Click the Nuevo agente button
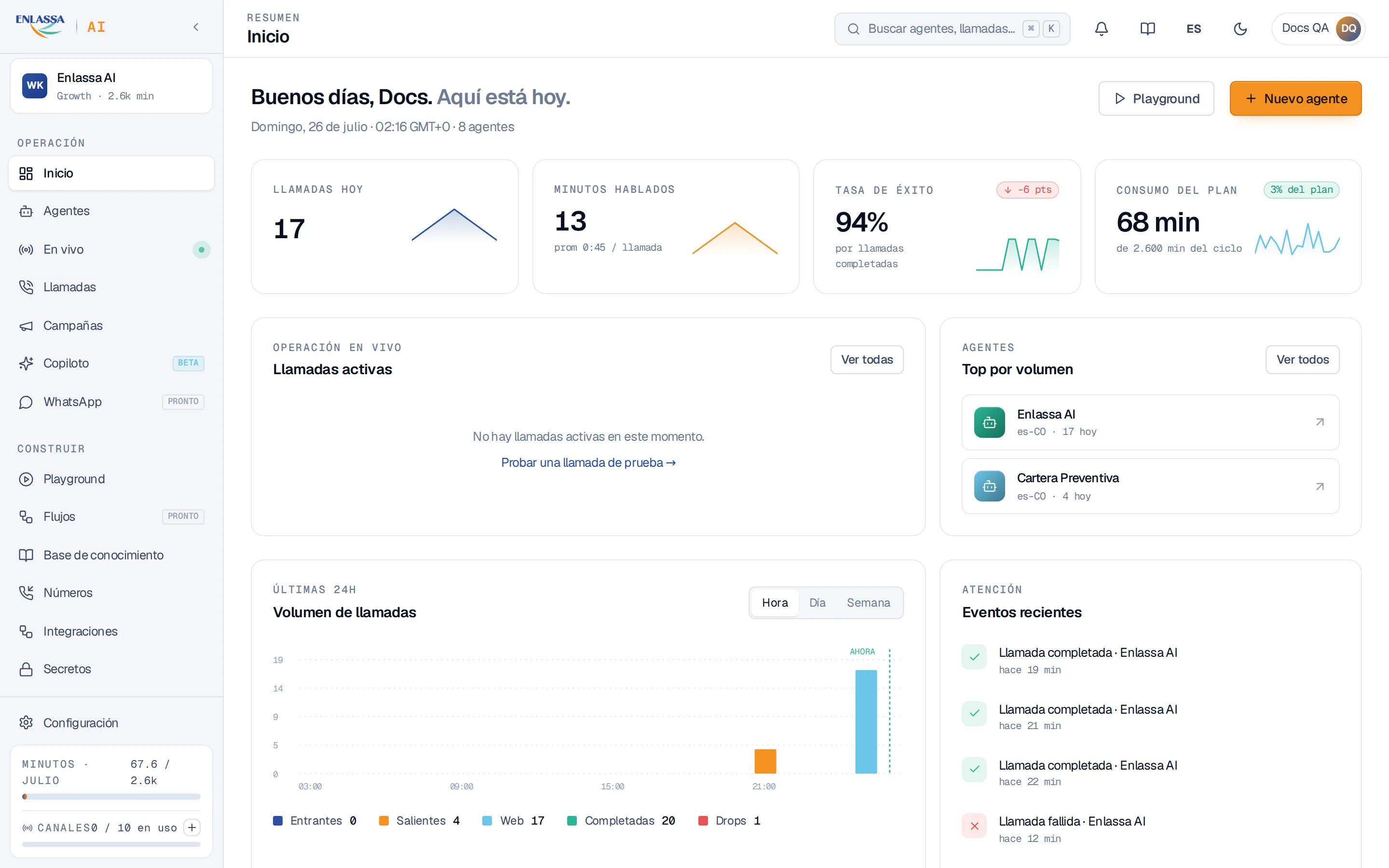 click(1295, 99)
